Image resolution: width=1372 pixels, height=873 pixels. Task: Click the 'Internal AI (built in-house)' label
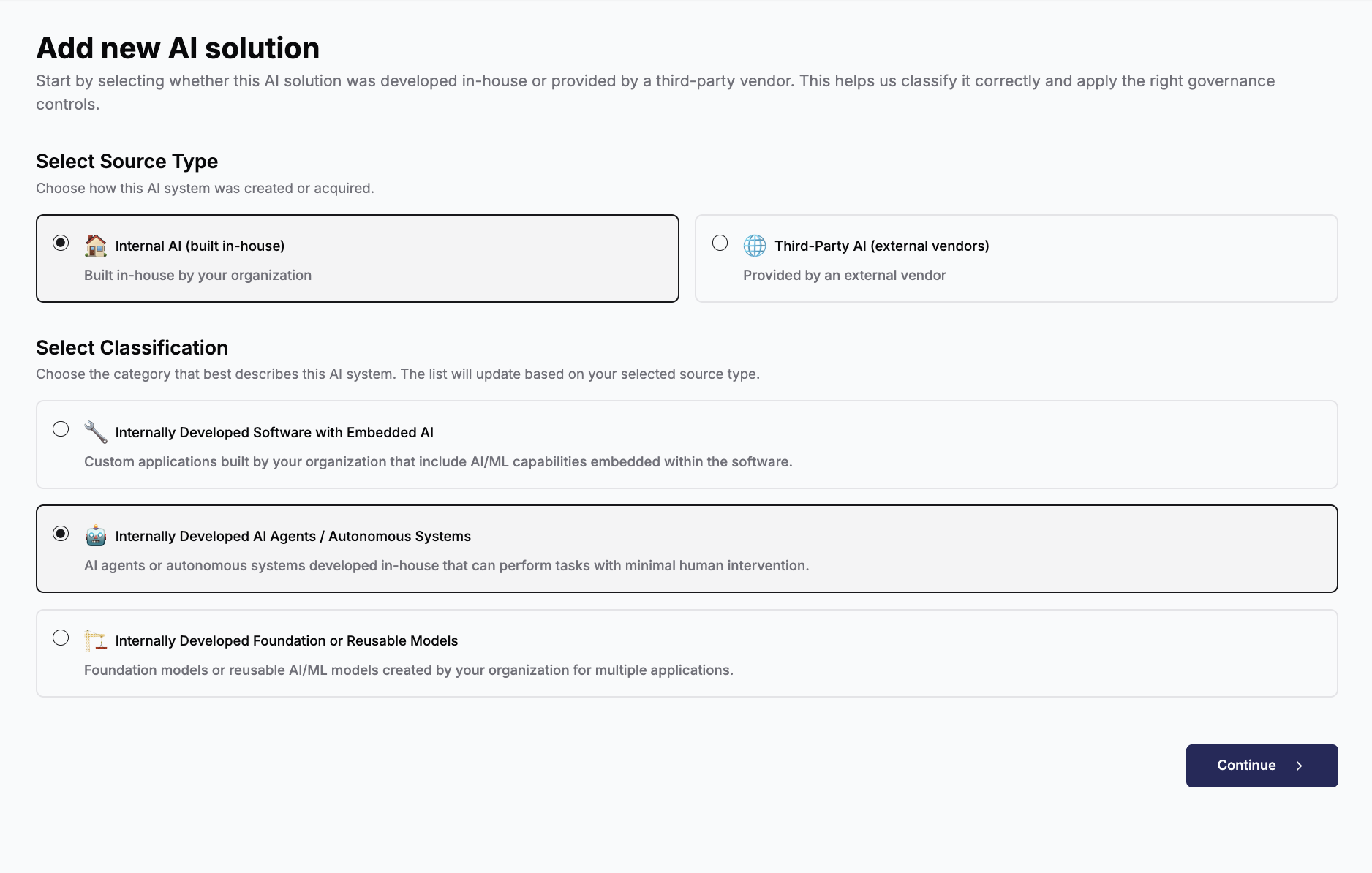click(x=200, y=246)
